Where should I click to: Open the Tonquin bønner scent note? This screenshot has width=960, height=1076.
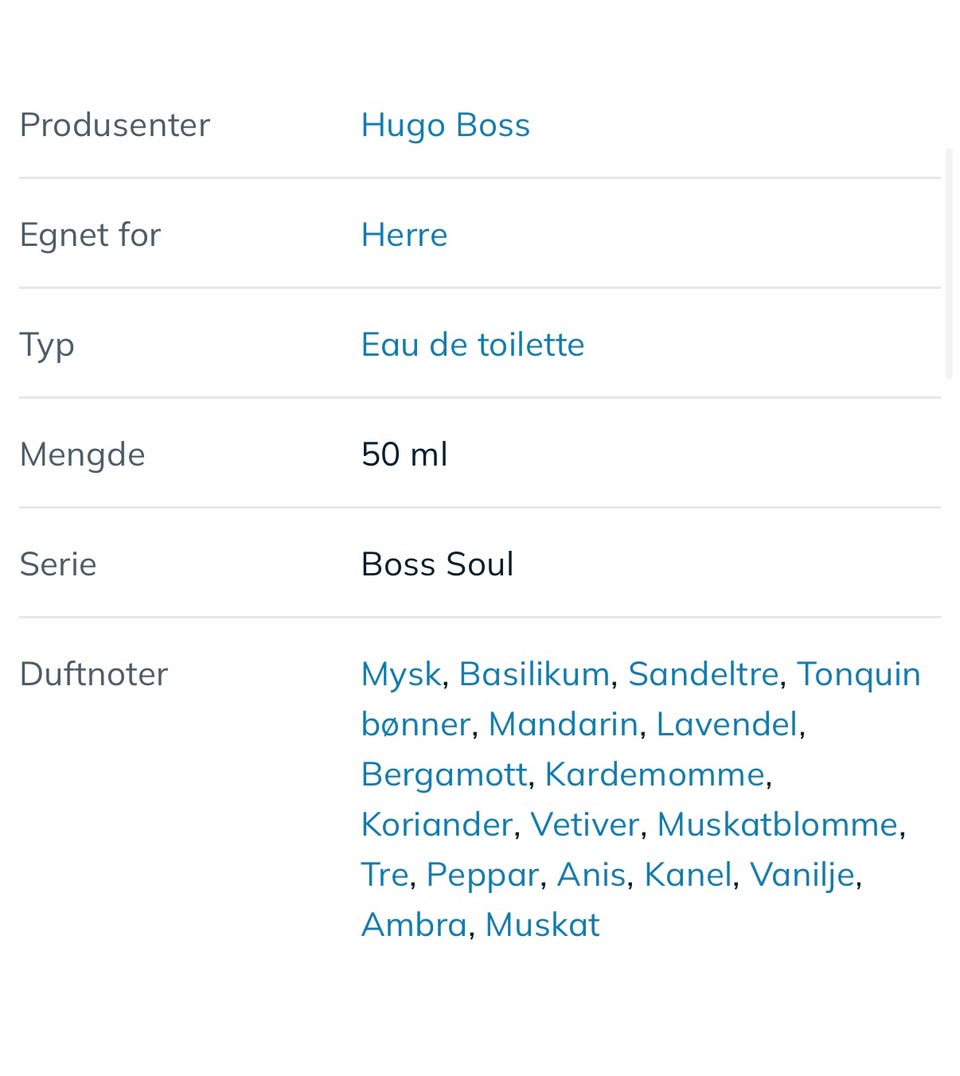[x=858, y=674]
